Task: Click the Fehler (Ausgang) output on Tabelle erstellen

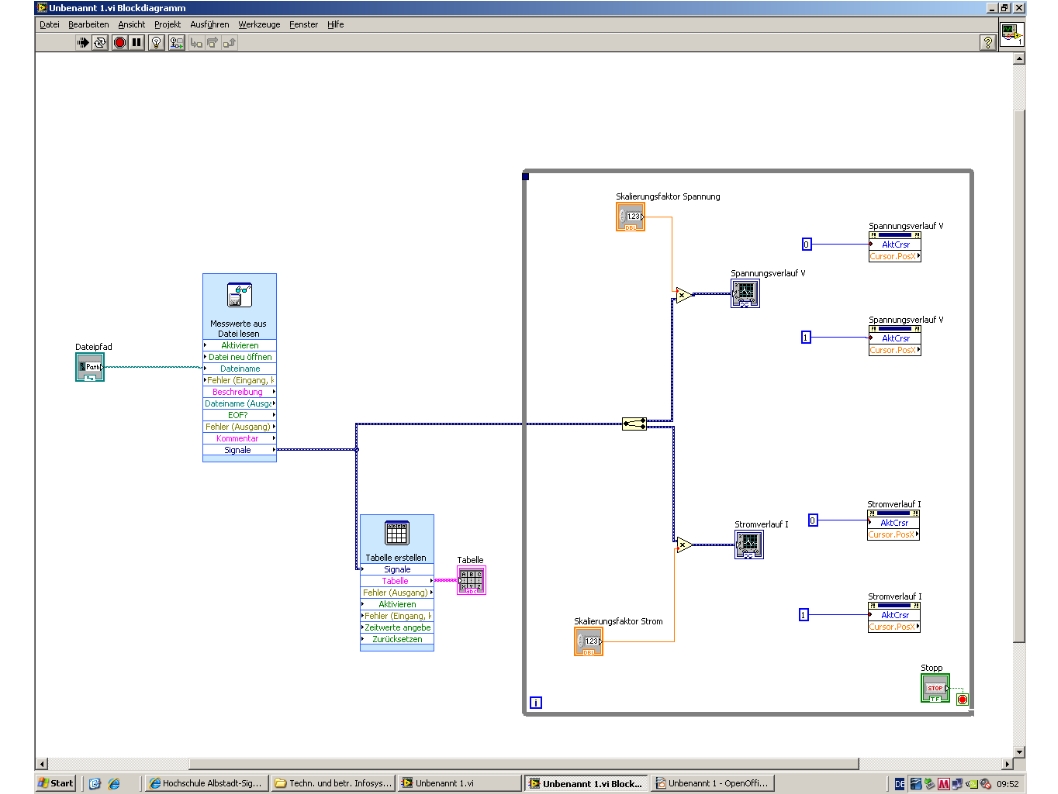Action: tap(397, 592)
